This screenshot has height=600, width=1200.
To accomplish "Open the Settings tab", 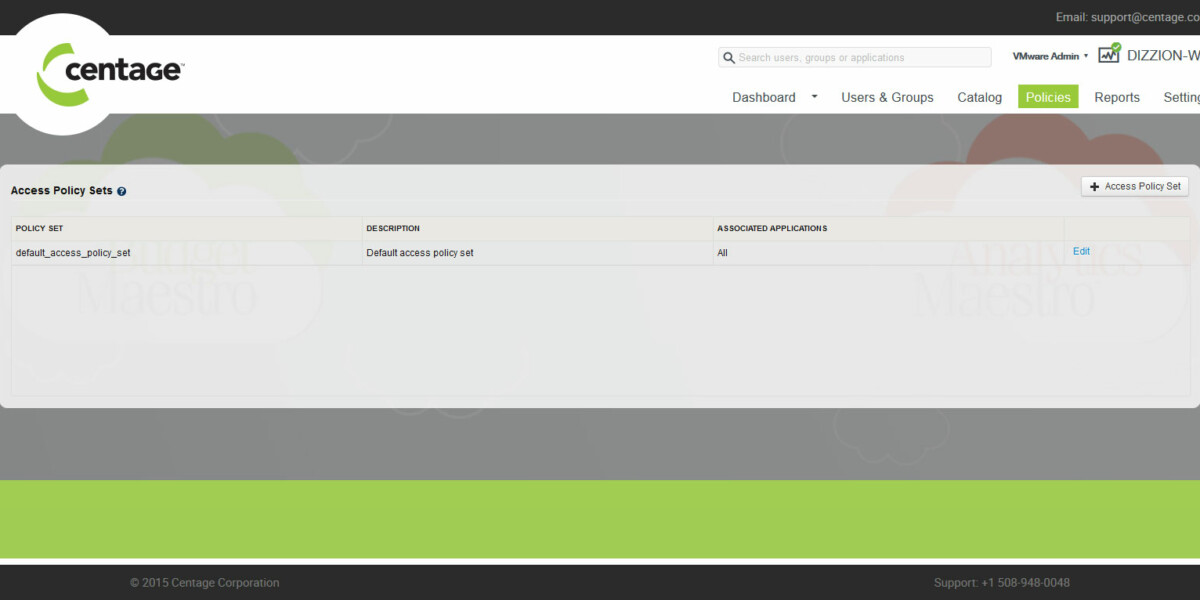I will 1182,97.
